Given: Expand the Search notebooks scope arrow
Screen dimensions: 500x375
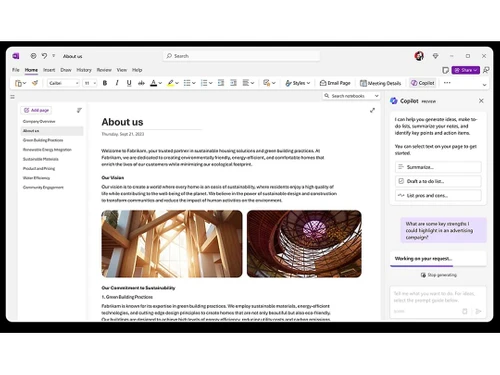Looking at the screenshot, I should point(376,96).
